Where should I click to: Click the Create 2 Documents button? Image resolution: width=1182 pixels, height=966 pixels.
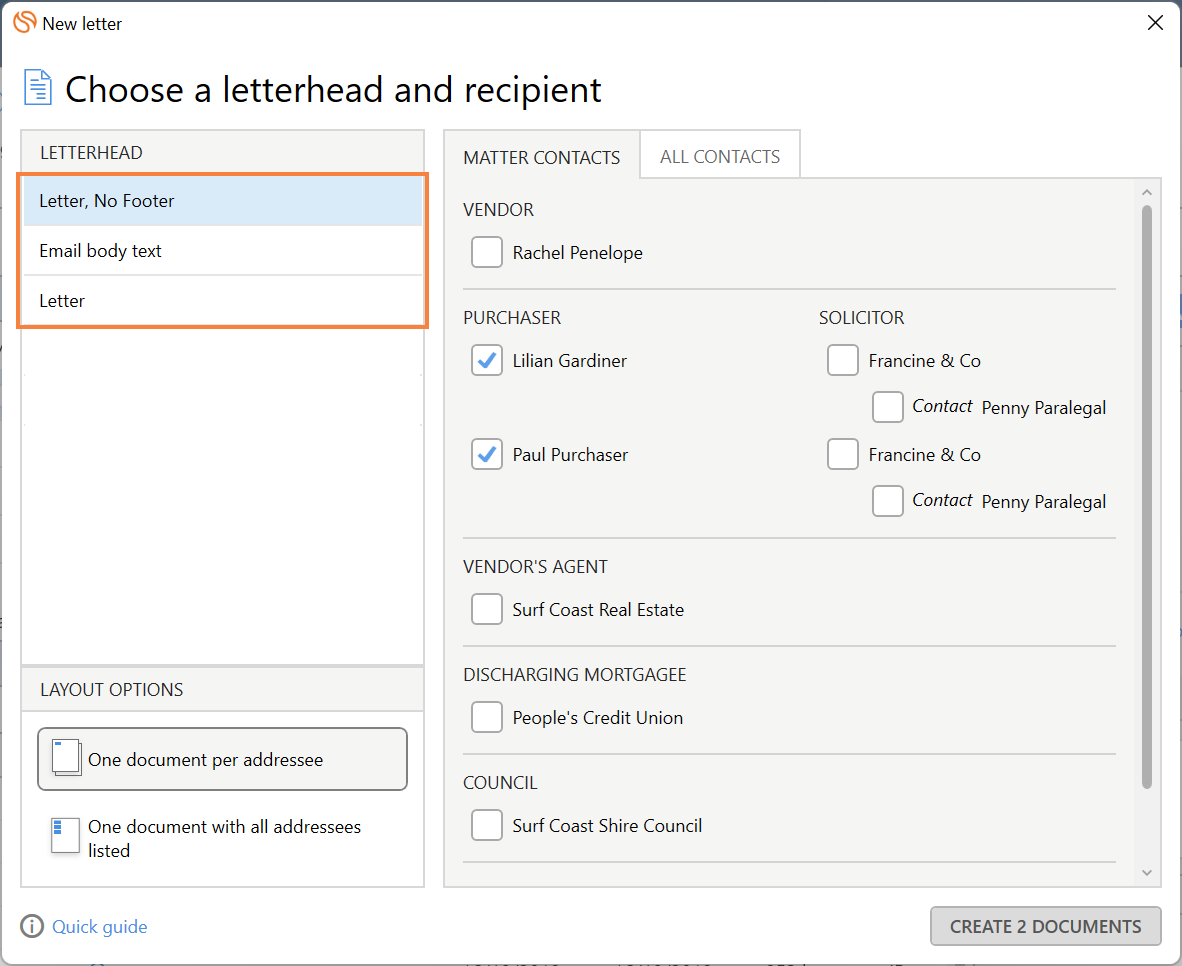pos(1045,926)
